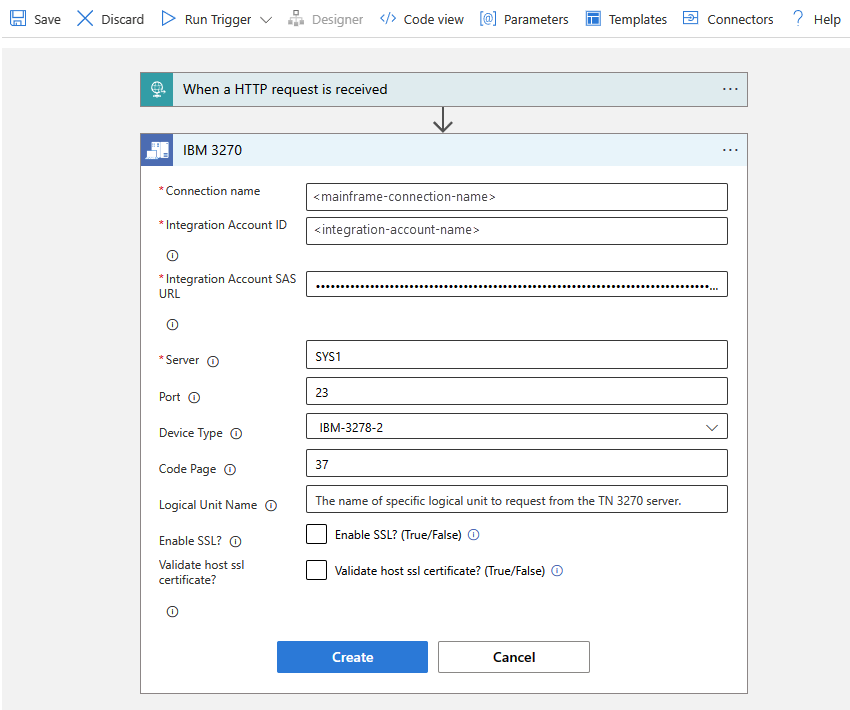
Task: Click info icon below Validate host ssl certificate label
Action: (172, 612)
